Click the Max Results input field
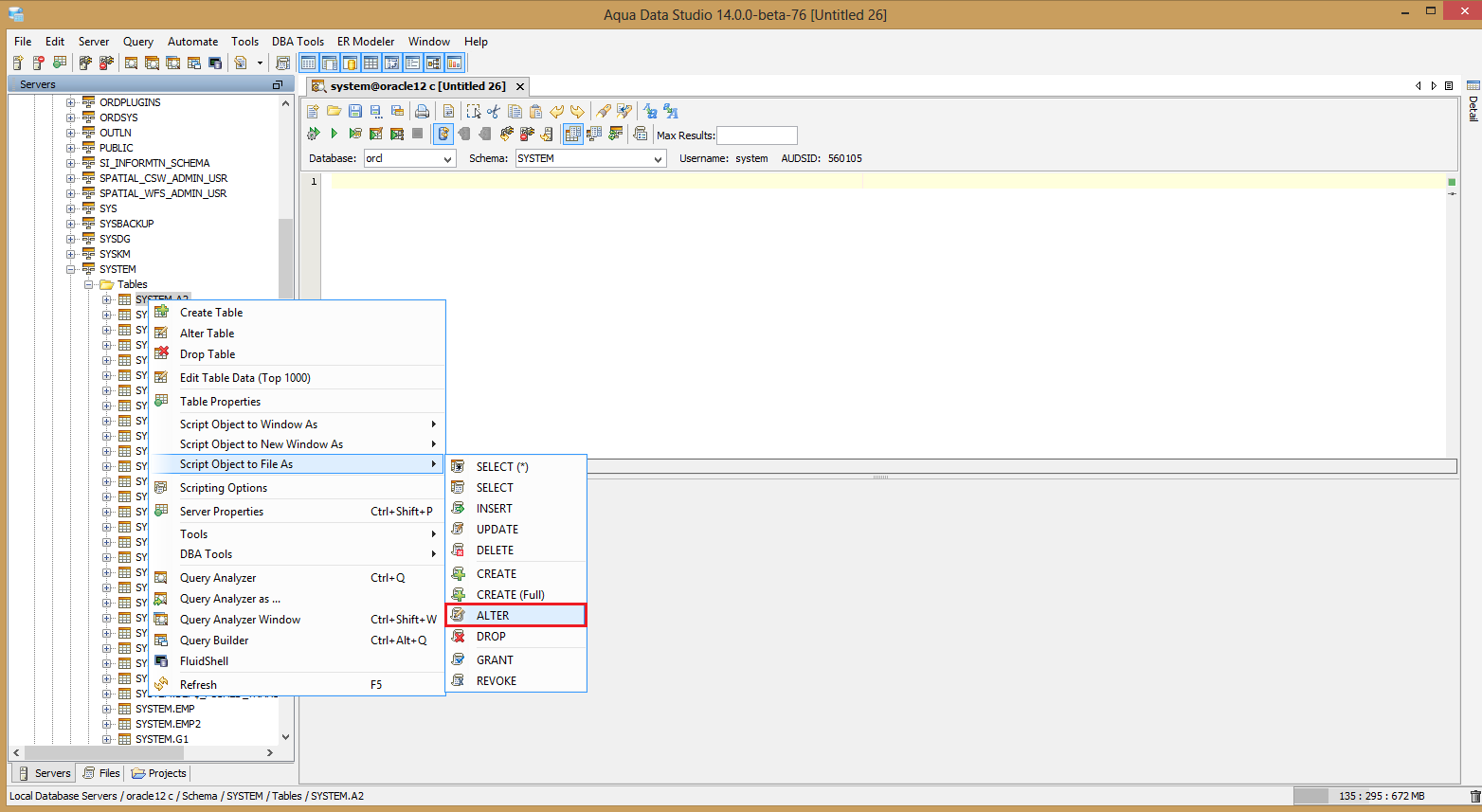Screen dimensions: 1482x812 click(757, 135)
